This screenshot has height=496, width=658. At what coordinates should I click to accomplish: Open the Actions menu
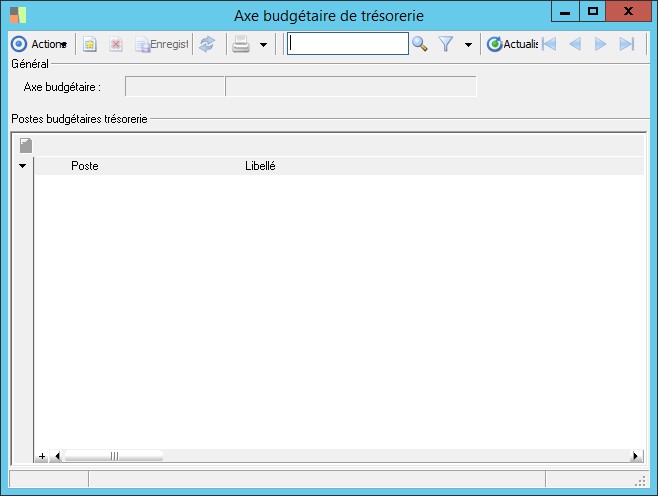coord(39,44)
